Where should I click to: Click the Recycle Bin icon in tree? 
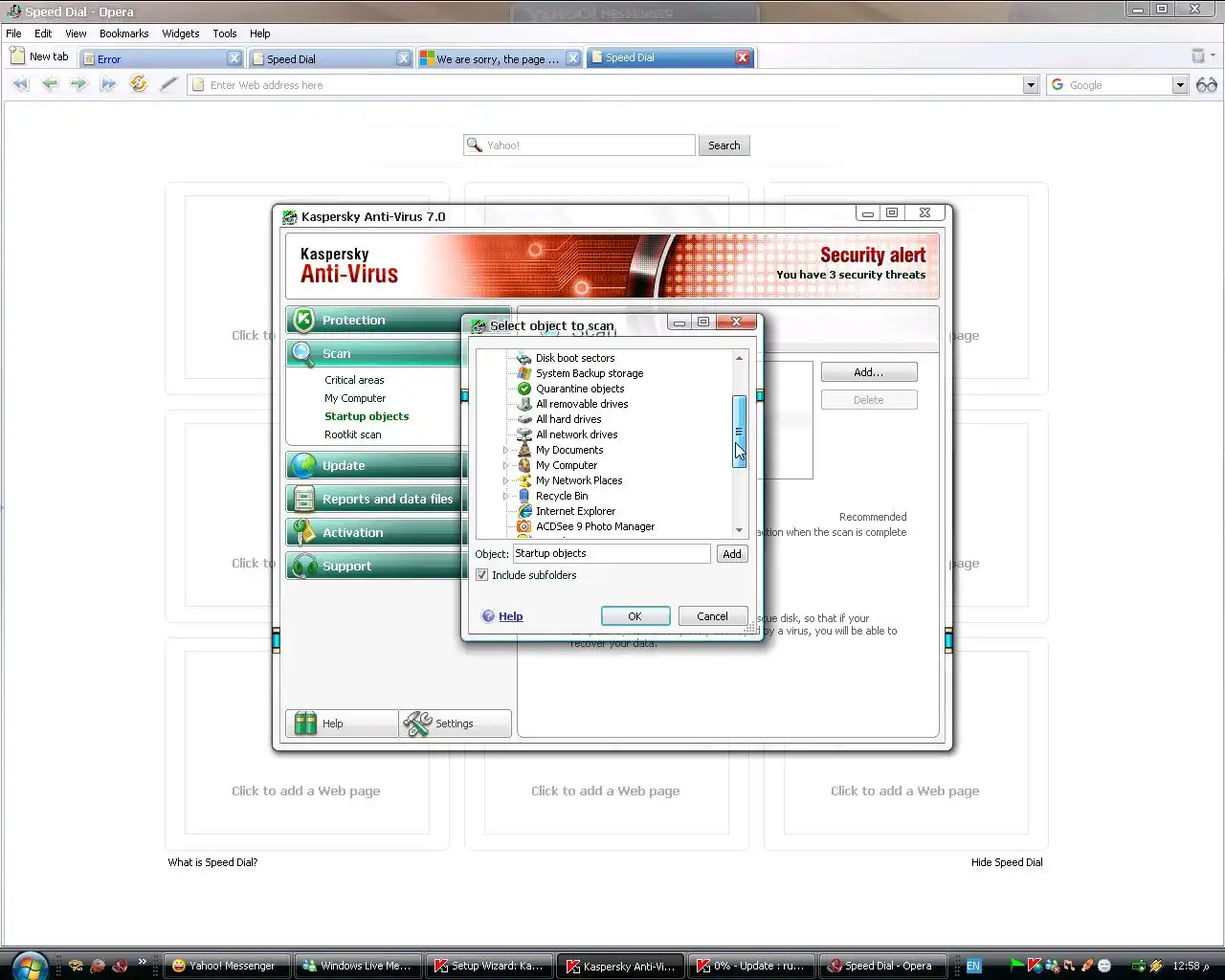tap(523, 496)
